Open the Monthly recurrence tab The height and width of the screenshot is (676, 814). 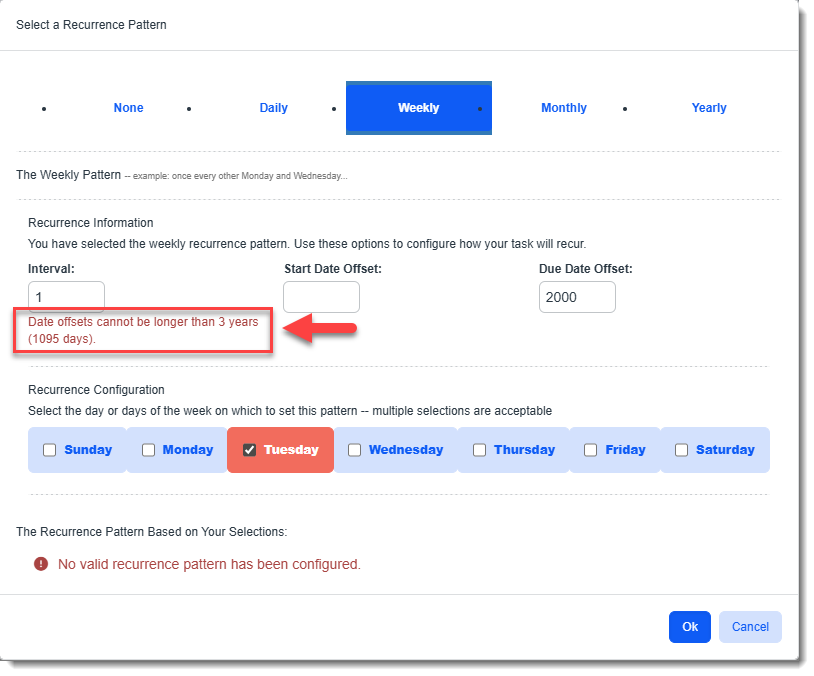[563, 108]
